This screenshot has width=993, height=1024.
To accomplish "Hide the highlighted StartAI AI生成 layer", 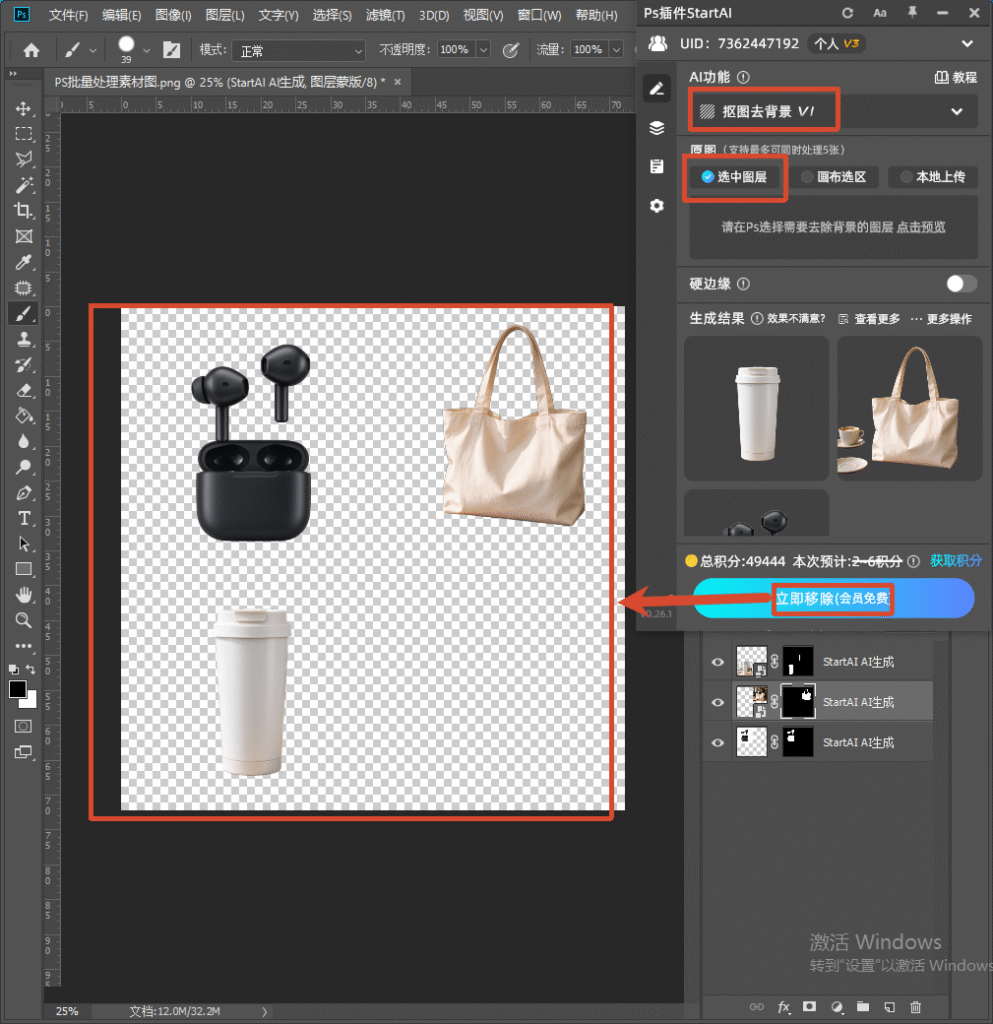I will [717, 702].
